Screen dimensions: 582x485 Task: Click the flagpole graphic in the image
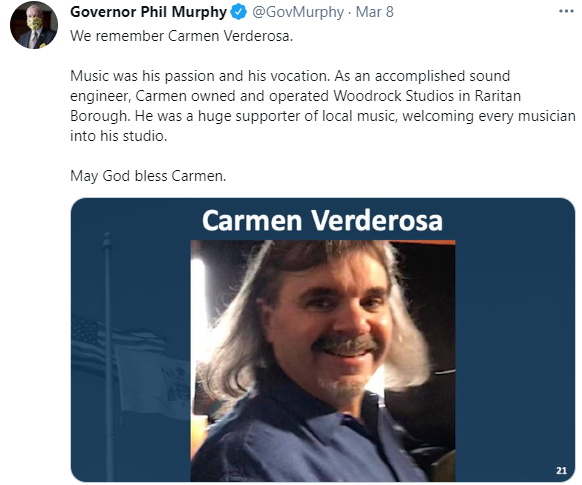pyautogui.click(x=108, y=356)
